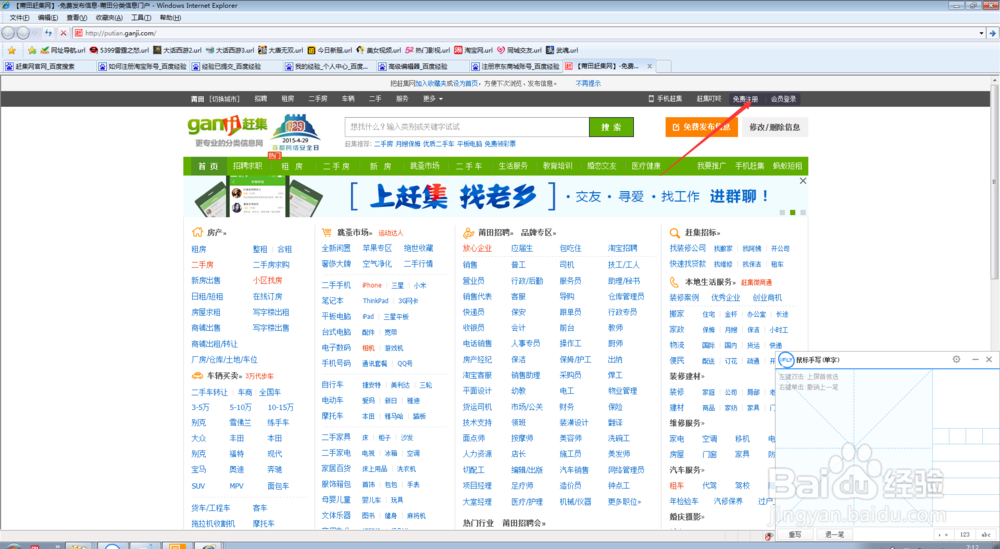Switch to 高级编辑器_百度经验 browser tab
Image resolution: width=1000 pixels, height=549 pixels.
(422, 66)
